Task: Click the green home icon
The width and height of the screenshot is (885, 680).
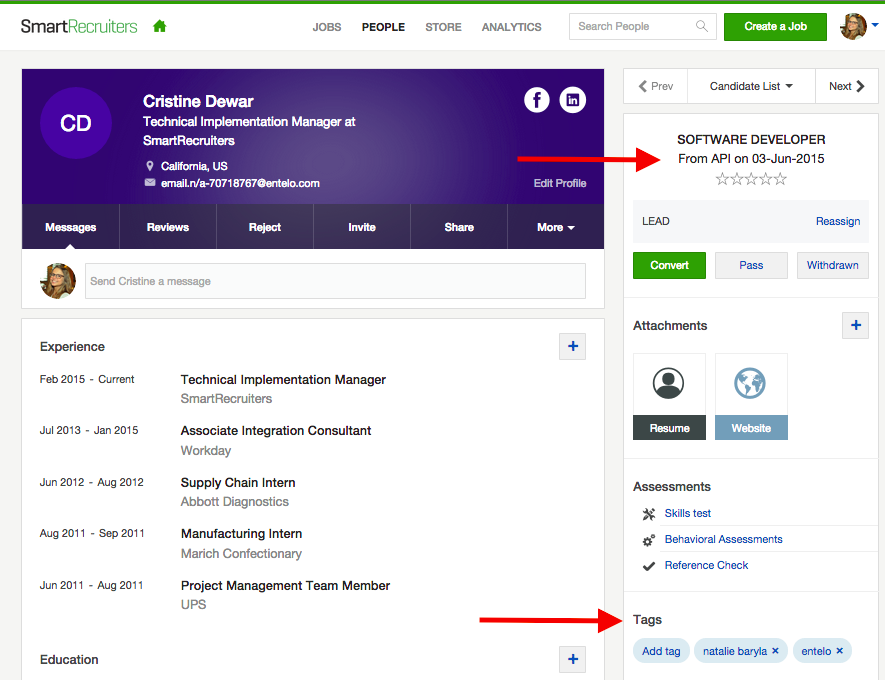Action: click(160, 27)
